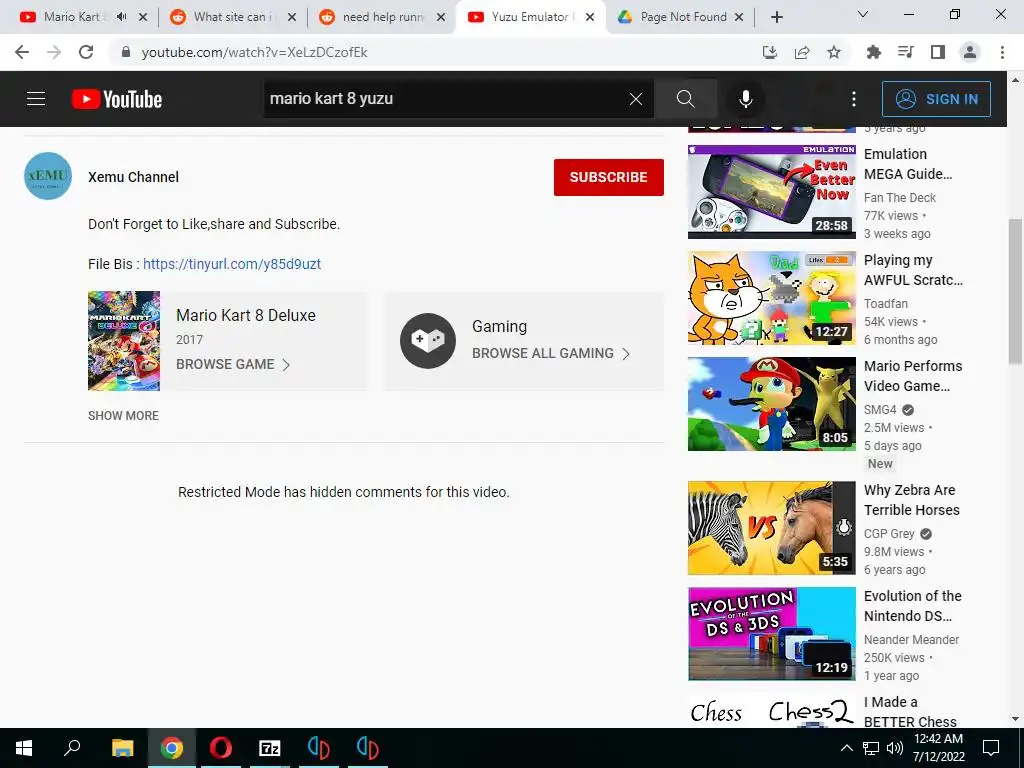
Task: Open the Xemu Channel name link
Action: (133, 177)
